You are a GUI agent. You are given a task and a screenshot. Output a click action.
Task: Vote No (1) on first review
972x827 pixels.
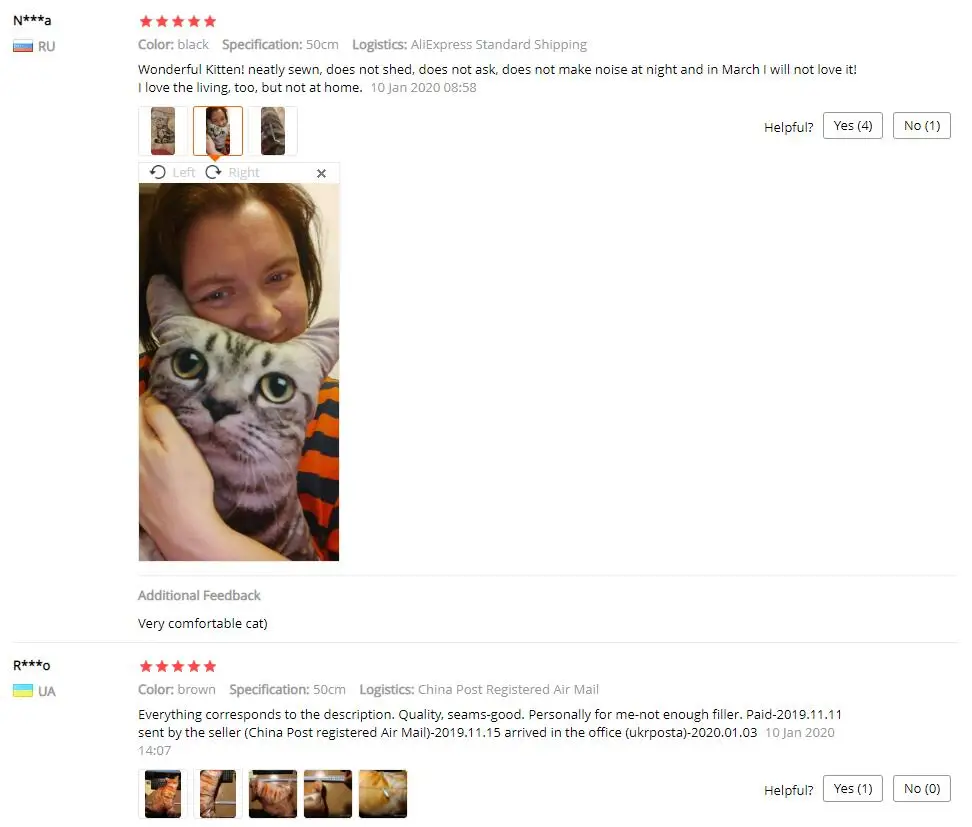[921, 126]
